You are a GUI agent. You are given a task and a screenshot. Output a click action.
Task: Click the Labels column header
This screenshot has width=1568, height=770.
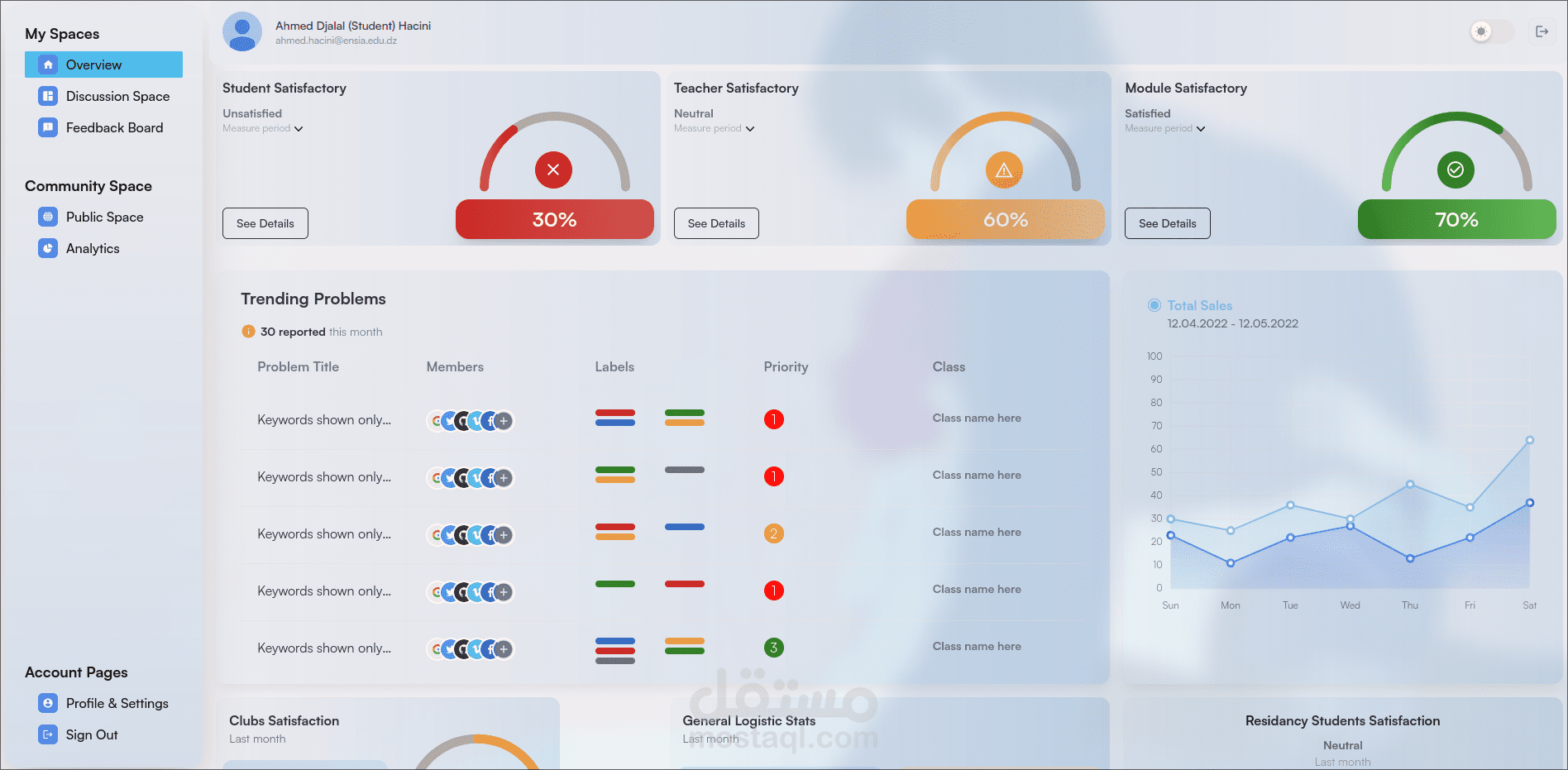[x=614, y=366]
